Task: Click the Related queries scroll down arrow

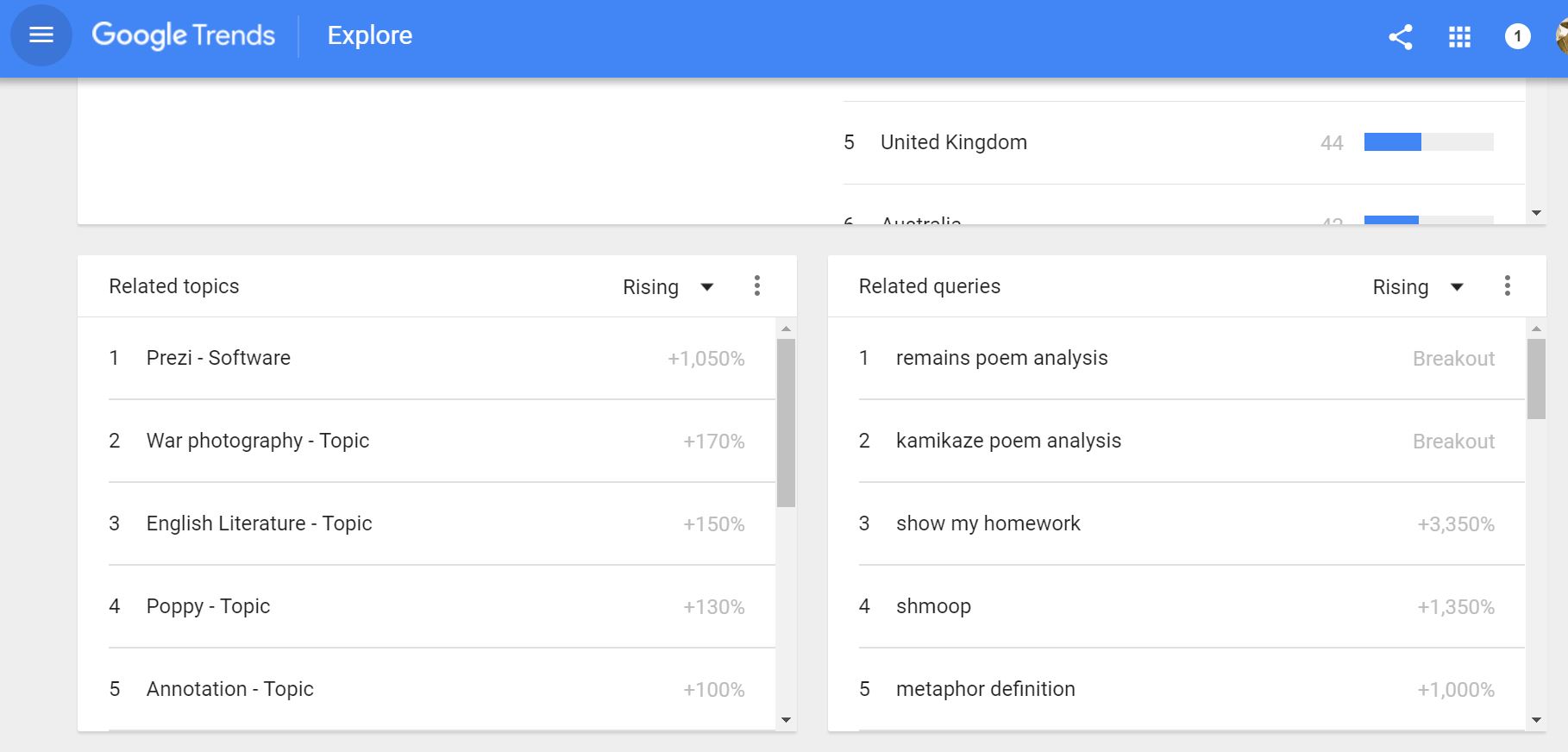Action: [x=1536, y=720]
